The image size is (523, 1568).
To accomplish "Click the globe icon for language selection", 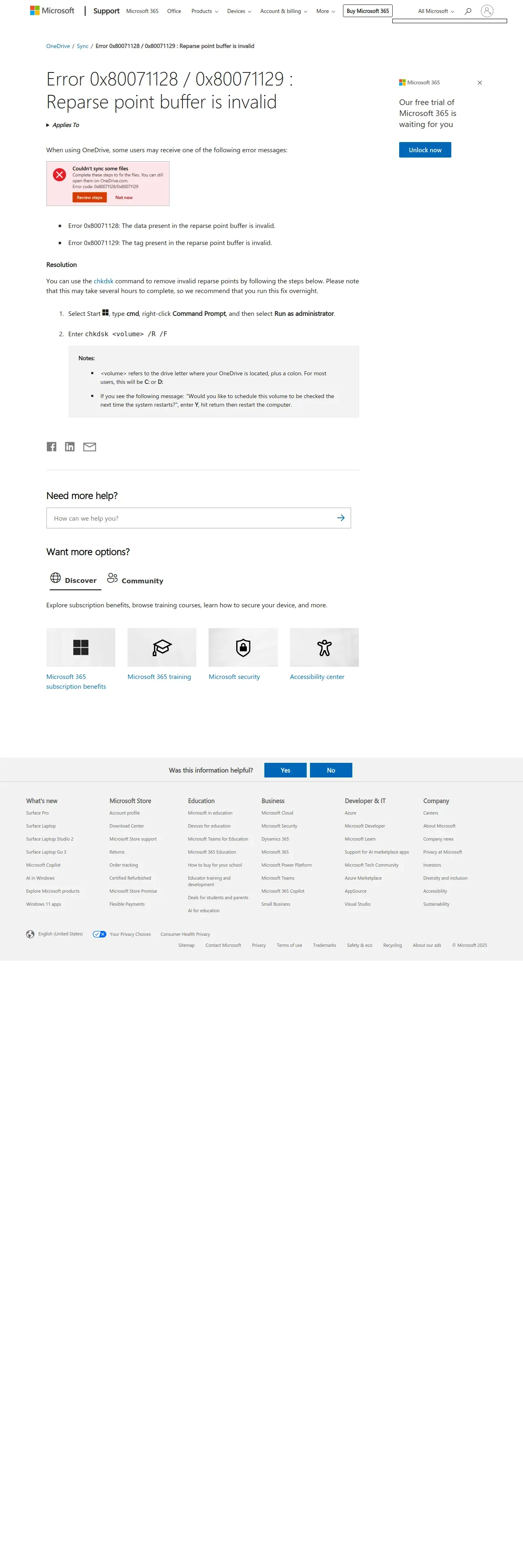I will pos(31,934).
